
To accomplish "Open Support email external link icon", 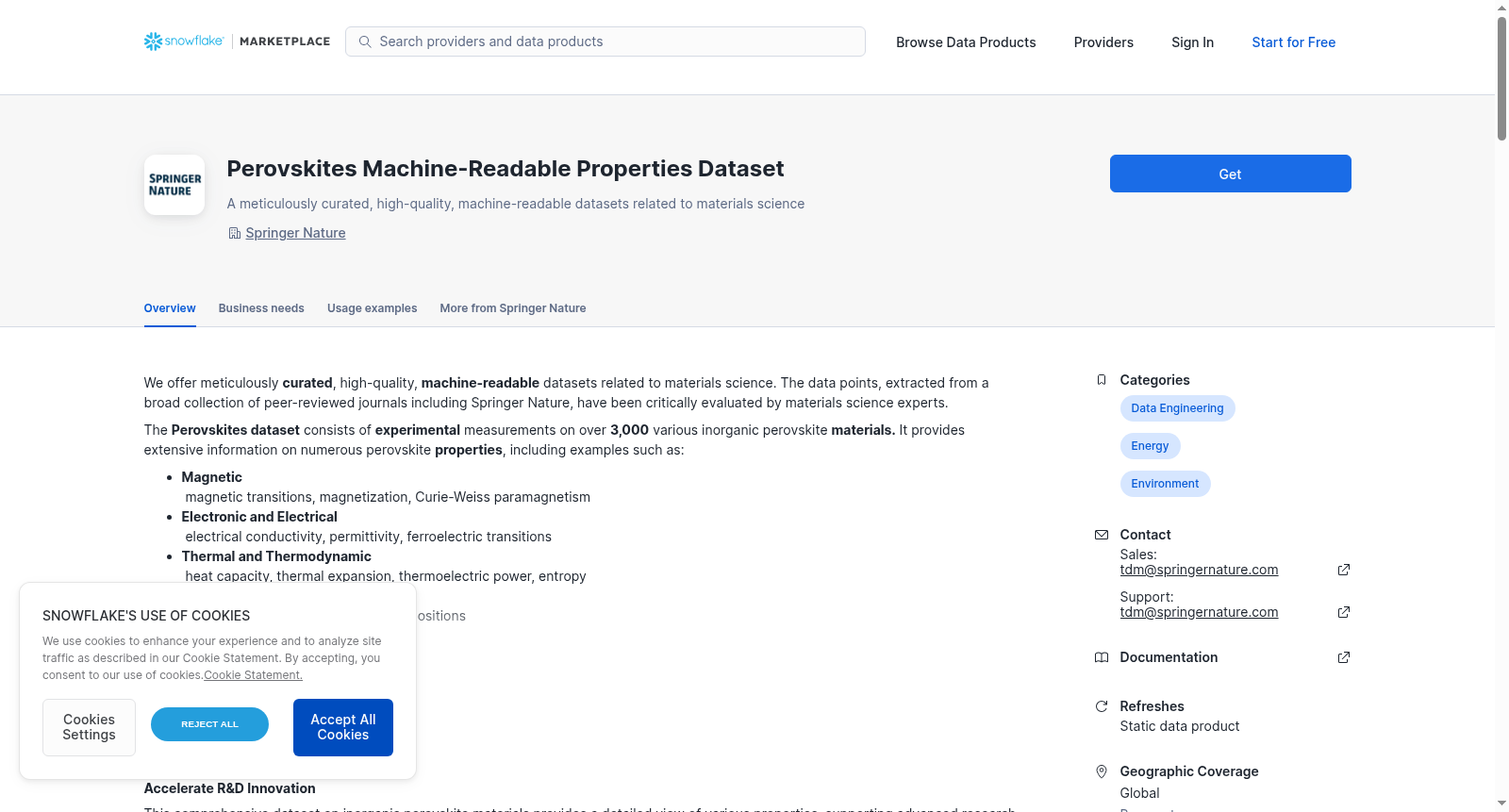I will point(1344,612).
